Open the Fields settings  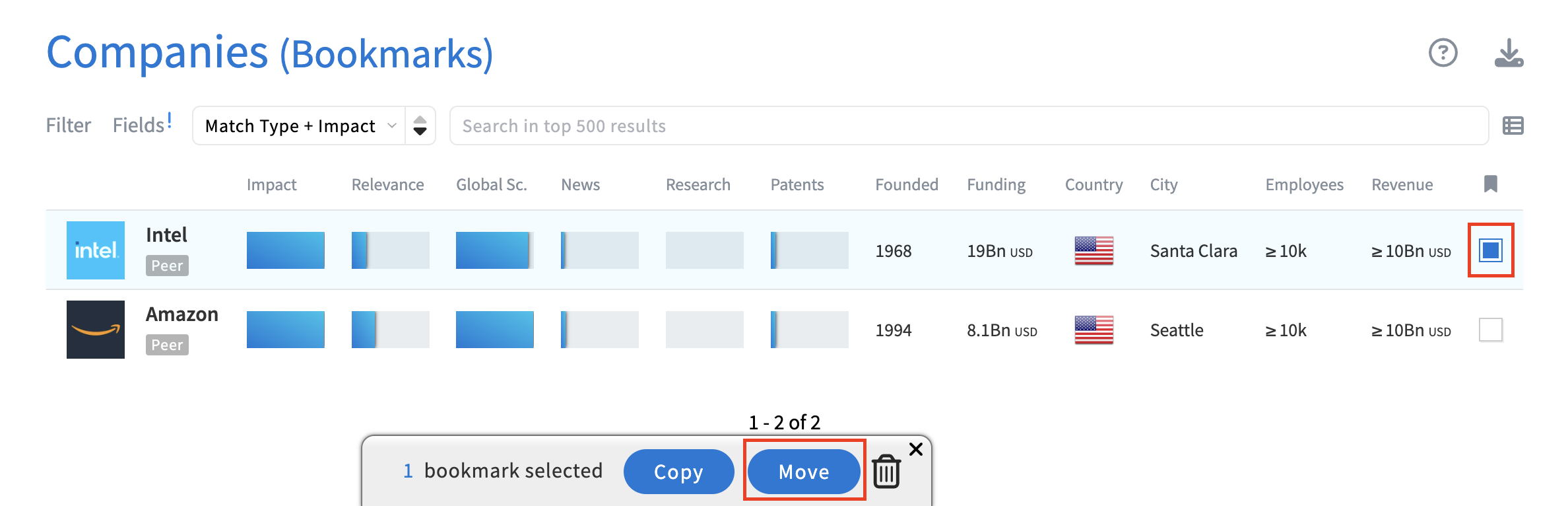click(x=142, y=124)
